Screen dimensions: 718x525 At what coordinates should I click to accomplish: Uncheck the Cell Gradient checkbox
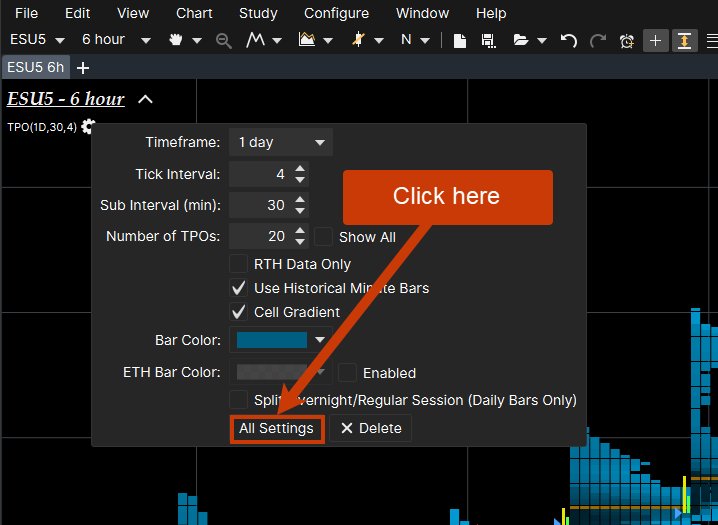point(238,312)
